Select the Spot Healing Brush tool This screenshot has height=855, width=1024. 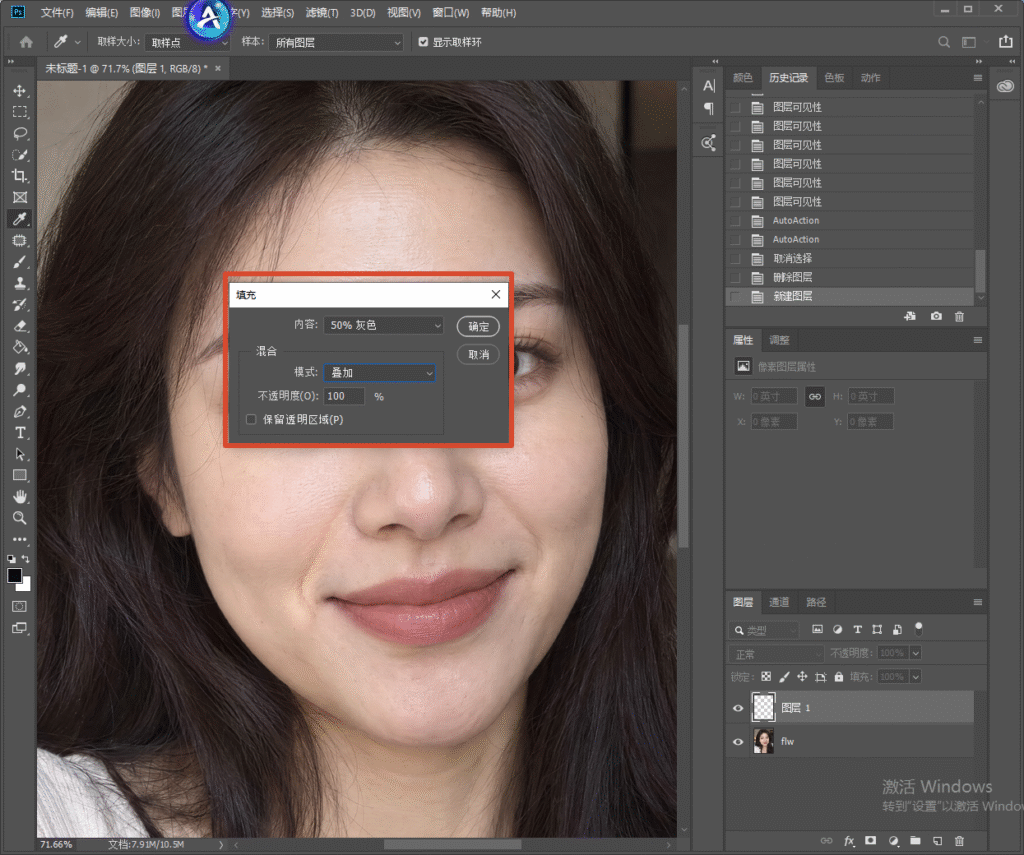point(20,240)
